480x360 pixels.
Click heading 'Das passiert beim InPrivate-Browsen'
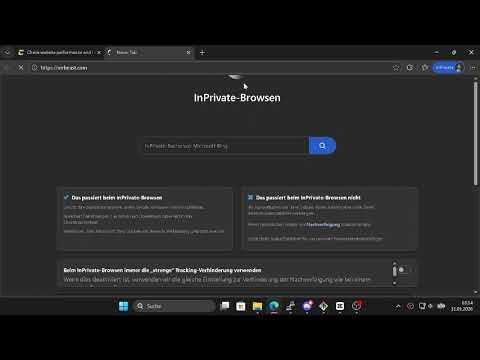tap(117, 198)
